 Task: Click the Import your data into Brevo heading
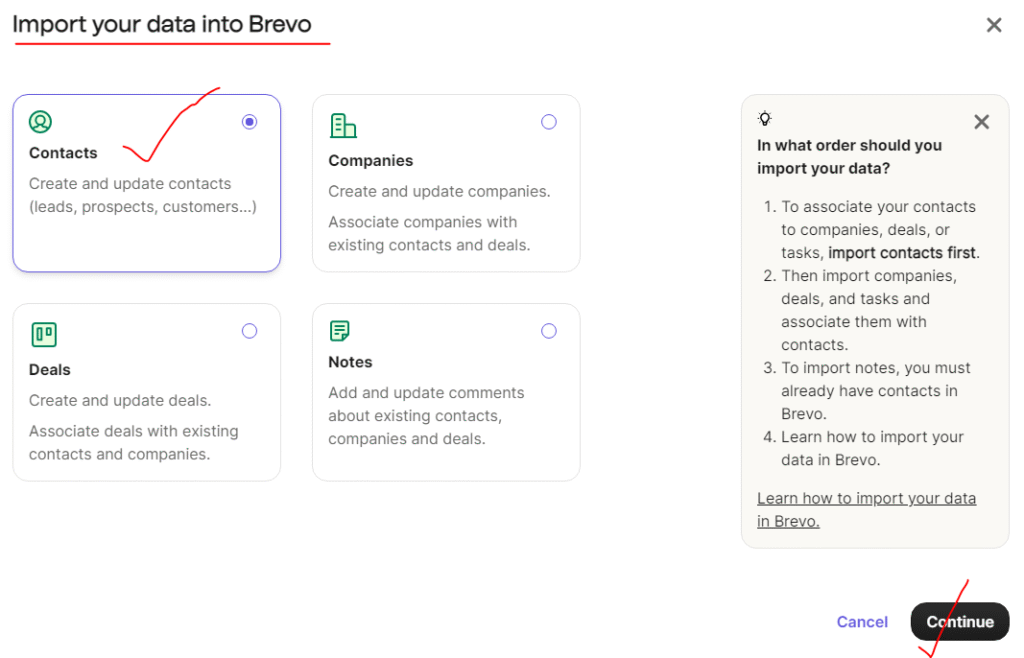click(161, 23)
